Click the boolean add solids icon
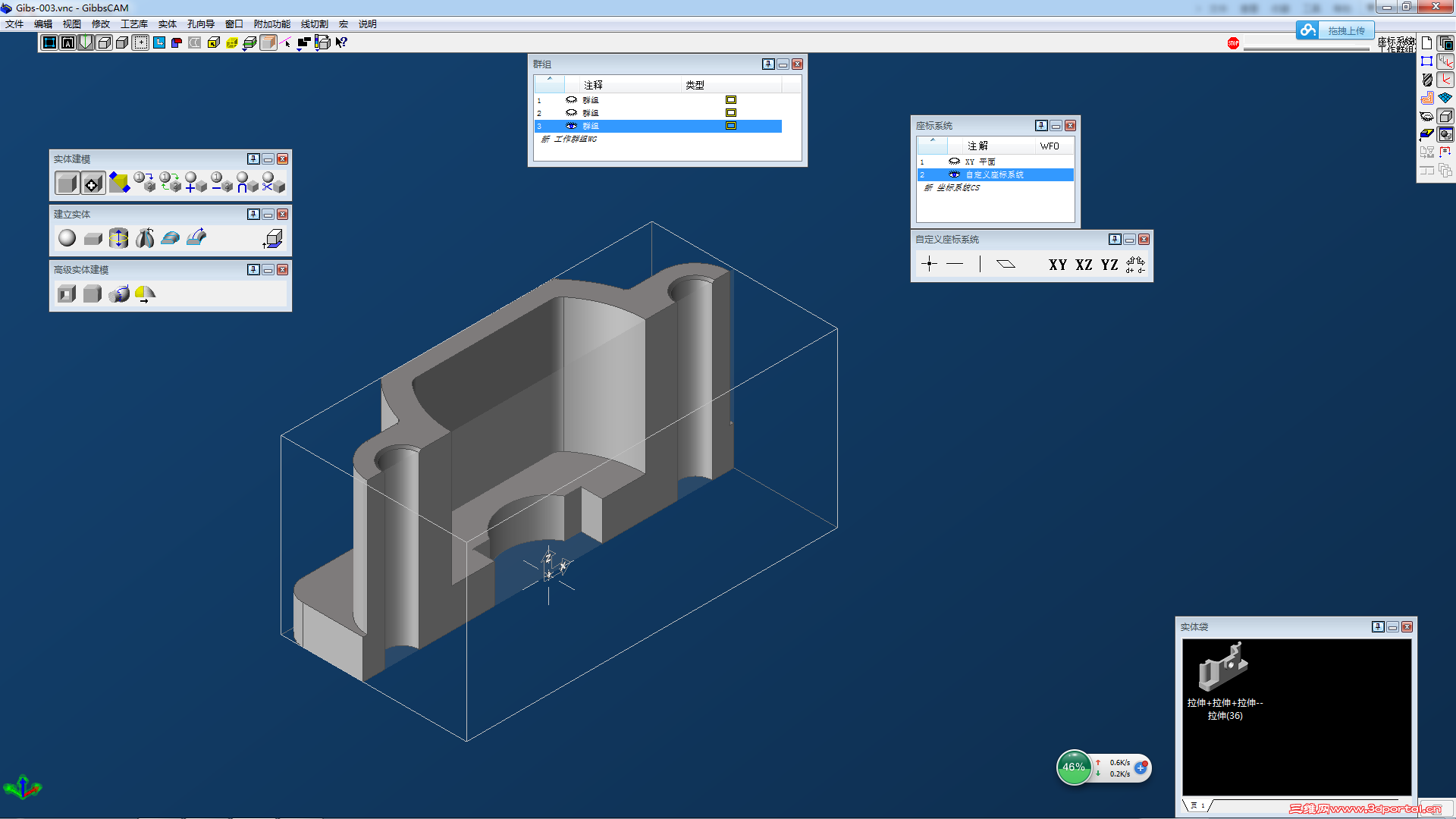Image resolution: width=1456 pixels, height=819 pixels. point(196,183)
